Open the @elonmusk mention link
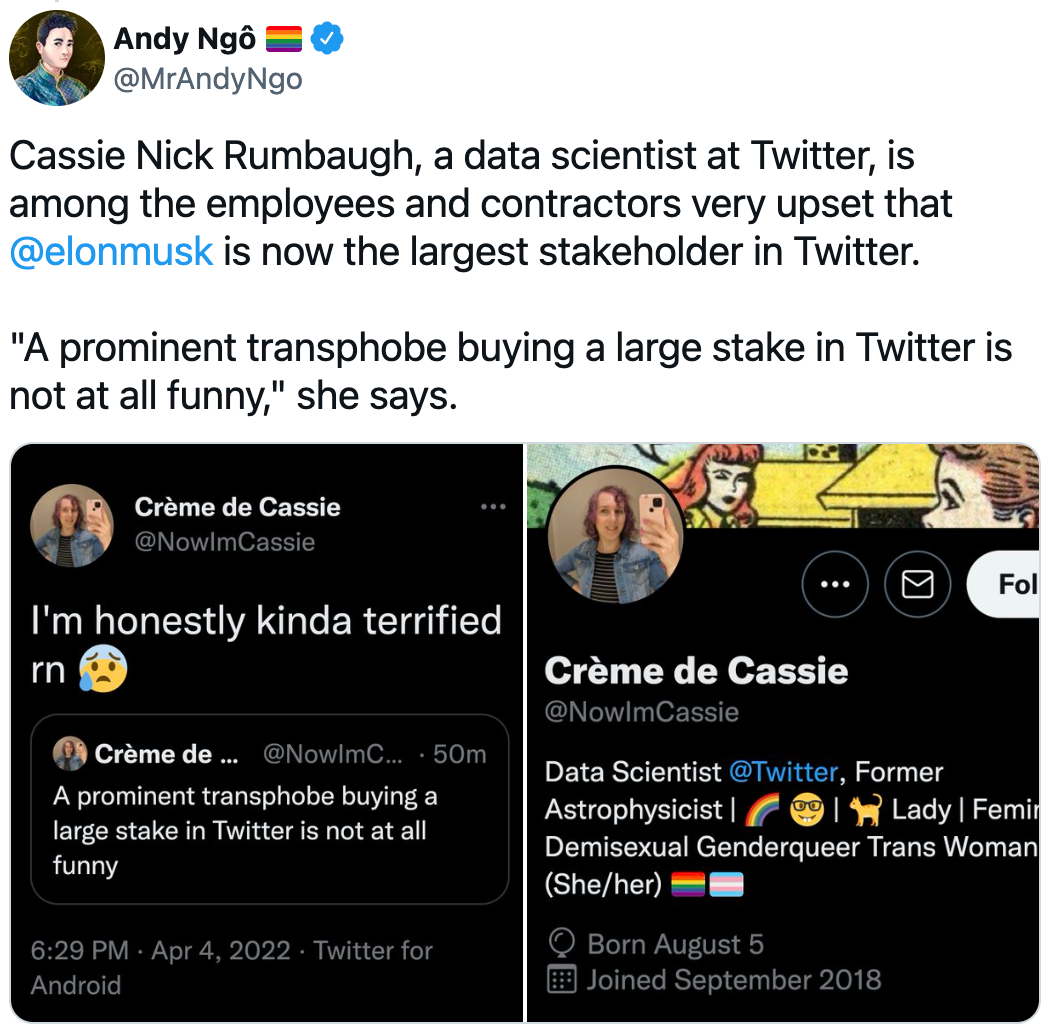 [112, 251]
